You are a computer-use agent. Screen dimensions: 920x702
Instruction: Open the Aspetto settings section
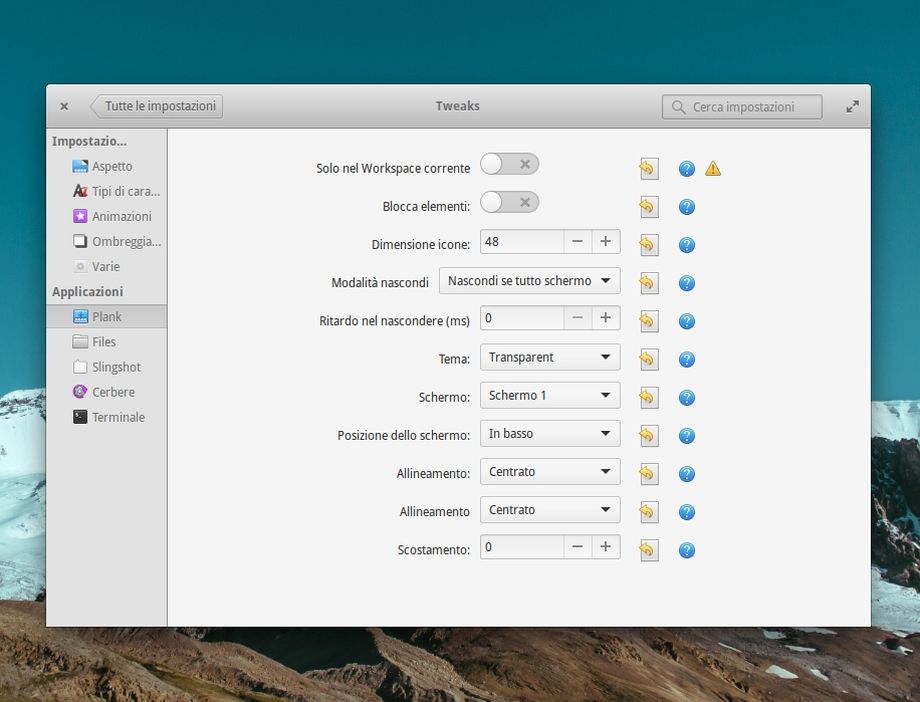coord(112,166)
